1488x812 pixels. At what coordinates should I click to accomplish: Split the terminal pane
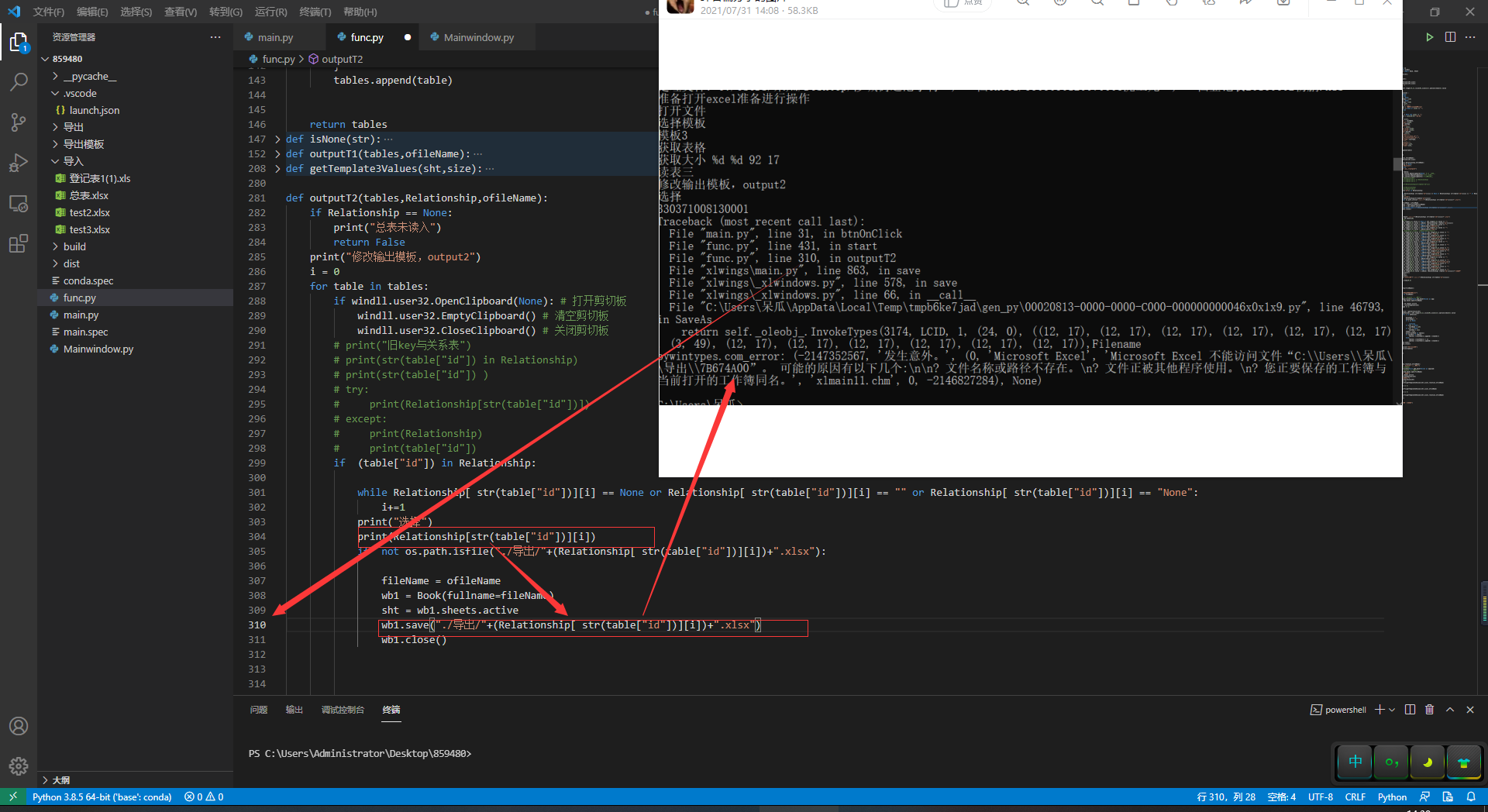coord(1410,710)
